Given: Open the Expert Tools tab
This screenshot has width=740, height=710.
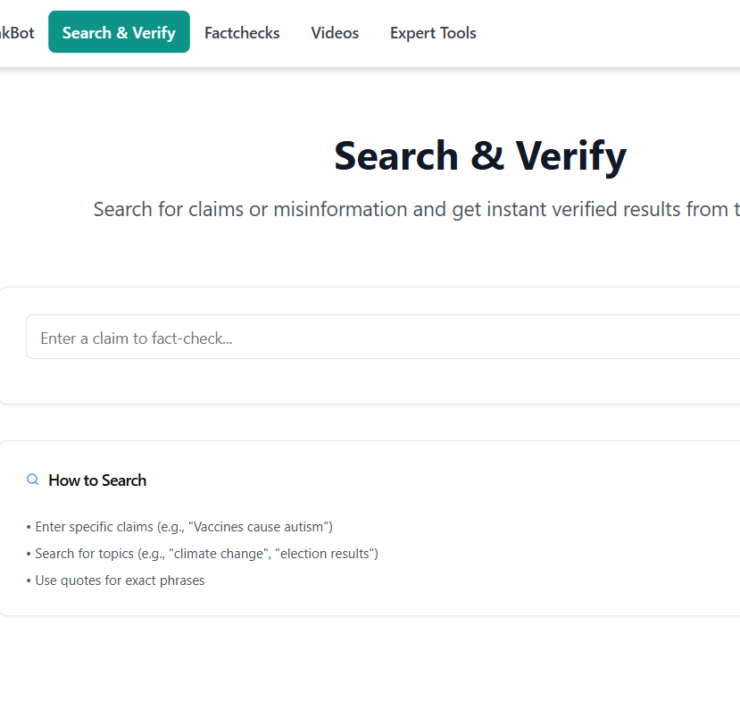Looking at the screenshot, I should (433, 33).
